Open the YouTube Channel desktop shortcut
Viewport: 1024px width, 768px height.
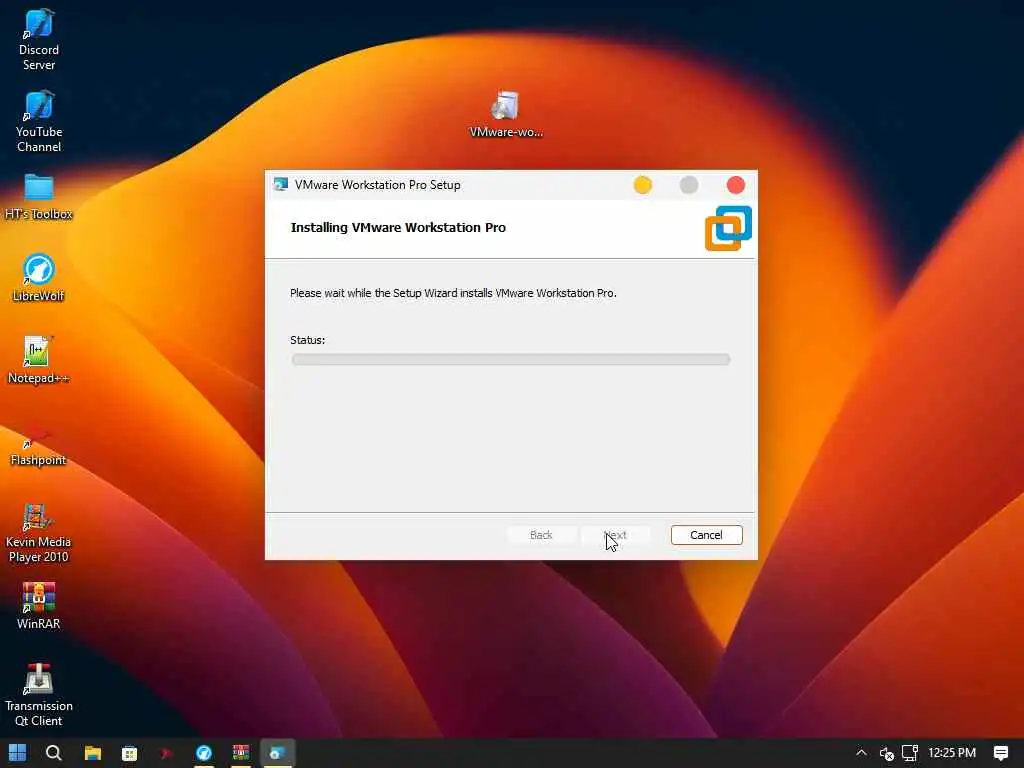coord(39,121)
